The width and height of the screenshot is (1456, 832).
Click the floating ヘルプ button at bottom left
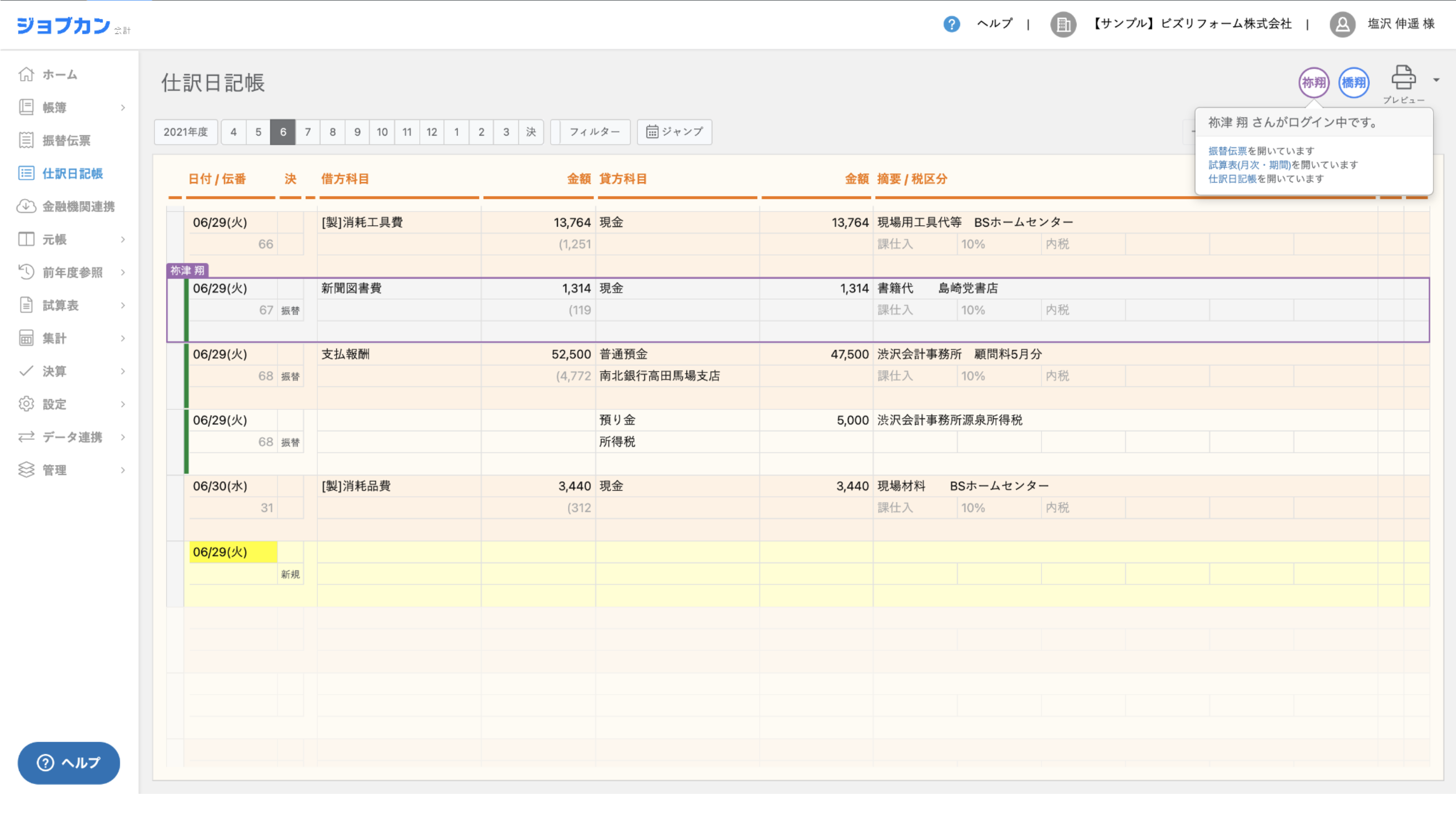(x=69, y=763)
